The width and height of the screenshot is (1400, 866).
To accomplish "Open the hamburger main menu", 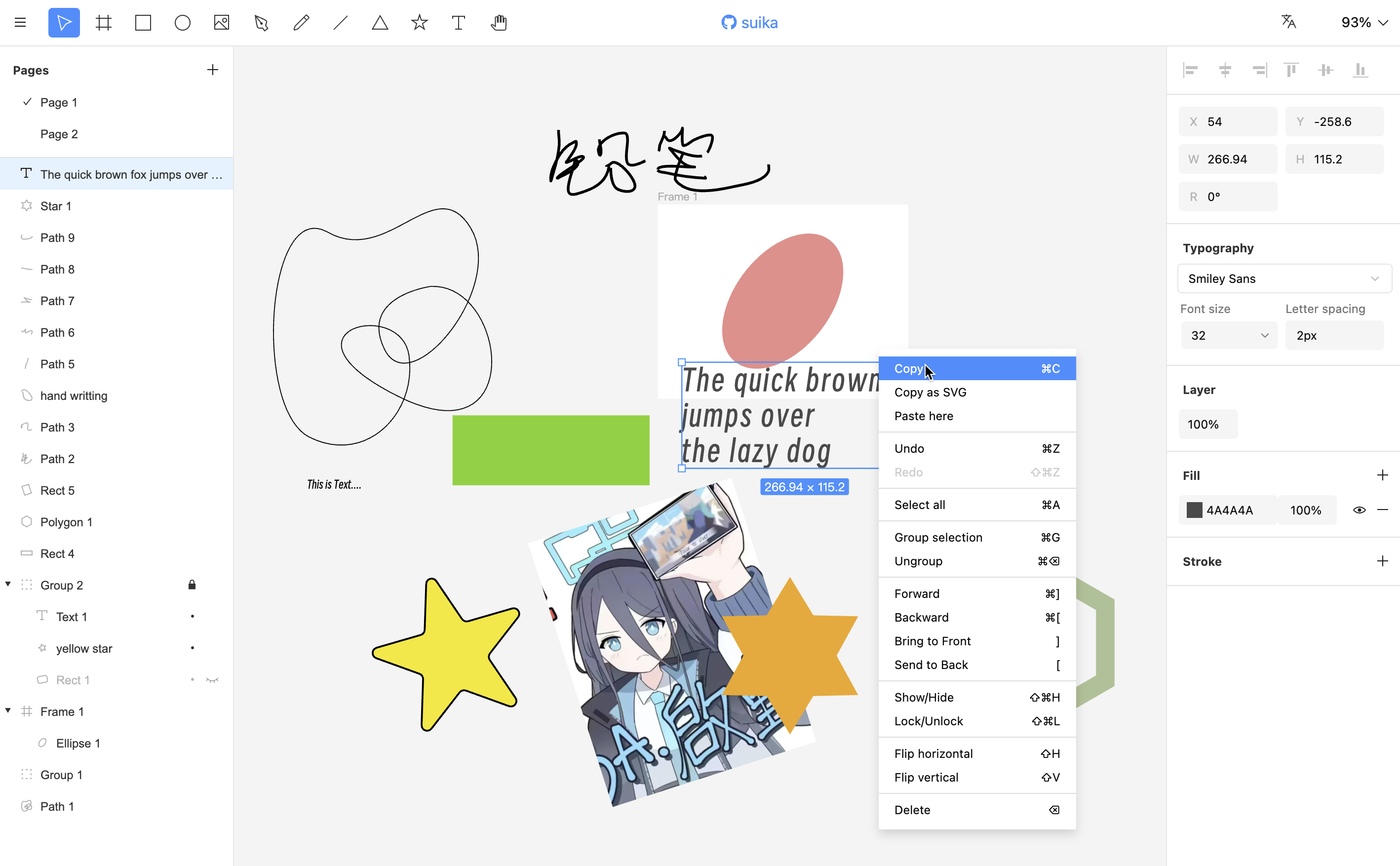I will 20,22.
